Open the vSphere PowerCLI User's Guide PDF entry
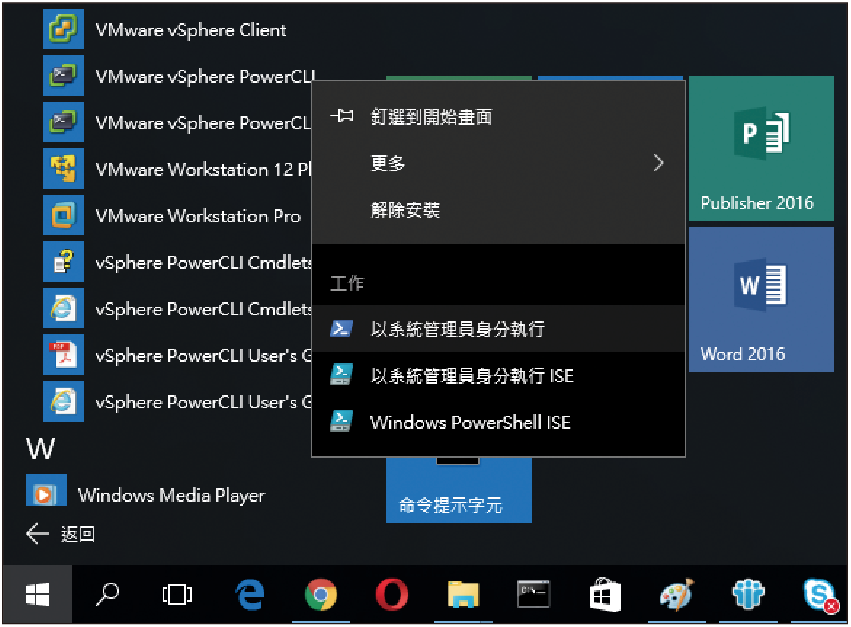851x627 pixels. click(x=177, y=356)
